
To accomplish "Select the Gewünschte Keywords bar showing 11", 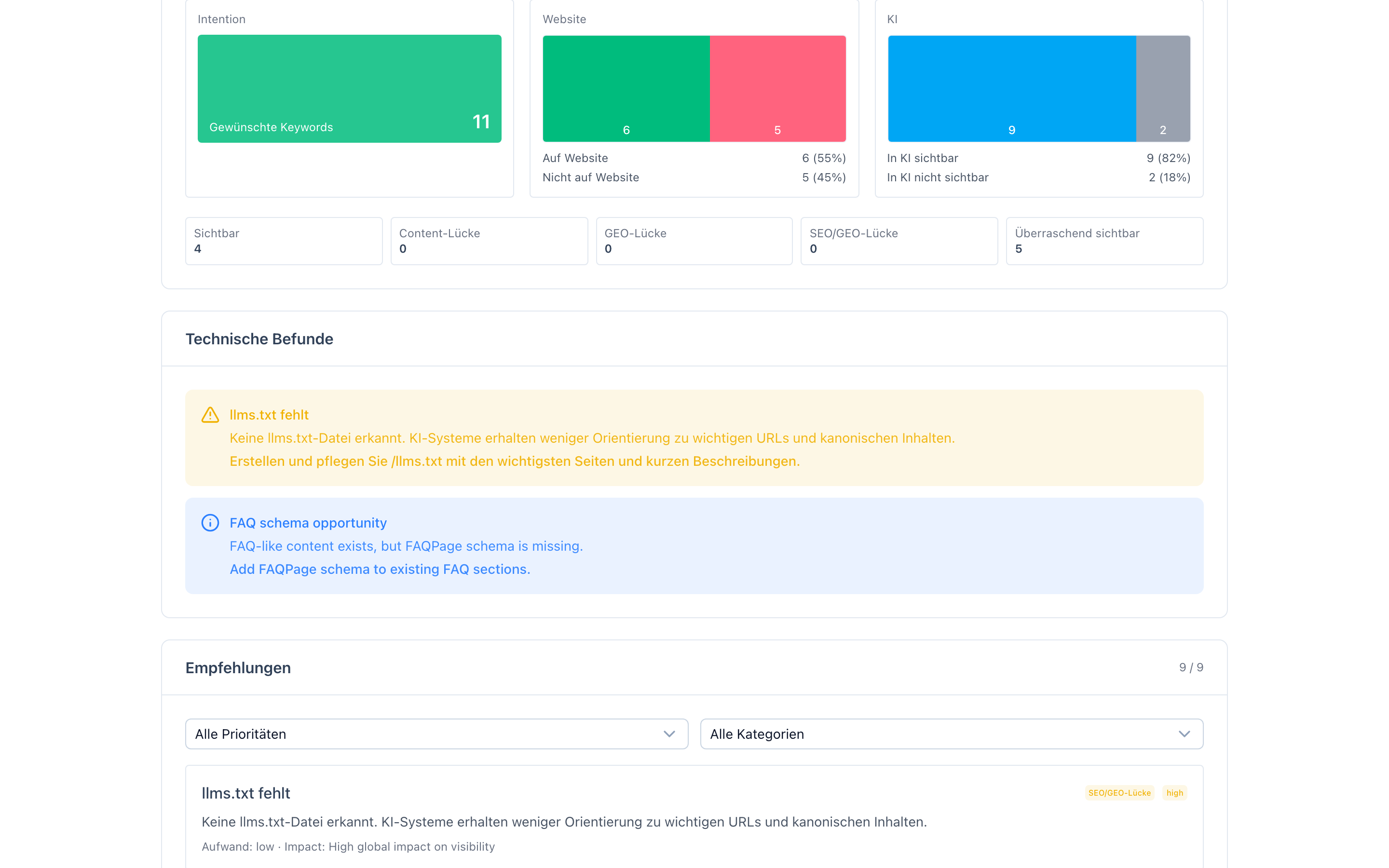I will [349, 88].
